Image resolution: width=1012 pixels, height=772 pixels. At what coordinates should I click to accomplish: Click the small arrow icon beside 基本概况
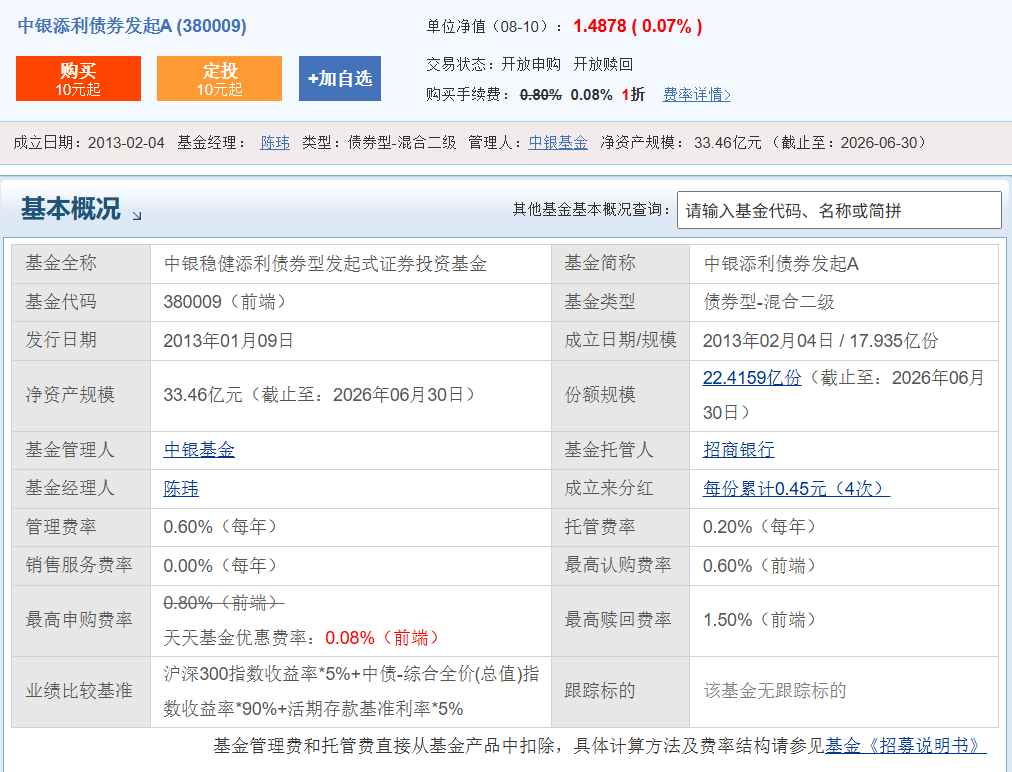[137, 216]
